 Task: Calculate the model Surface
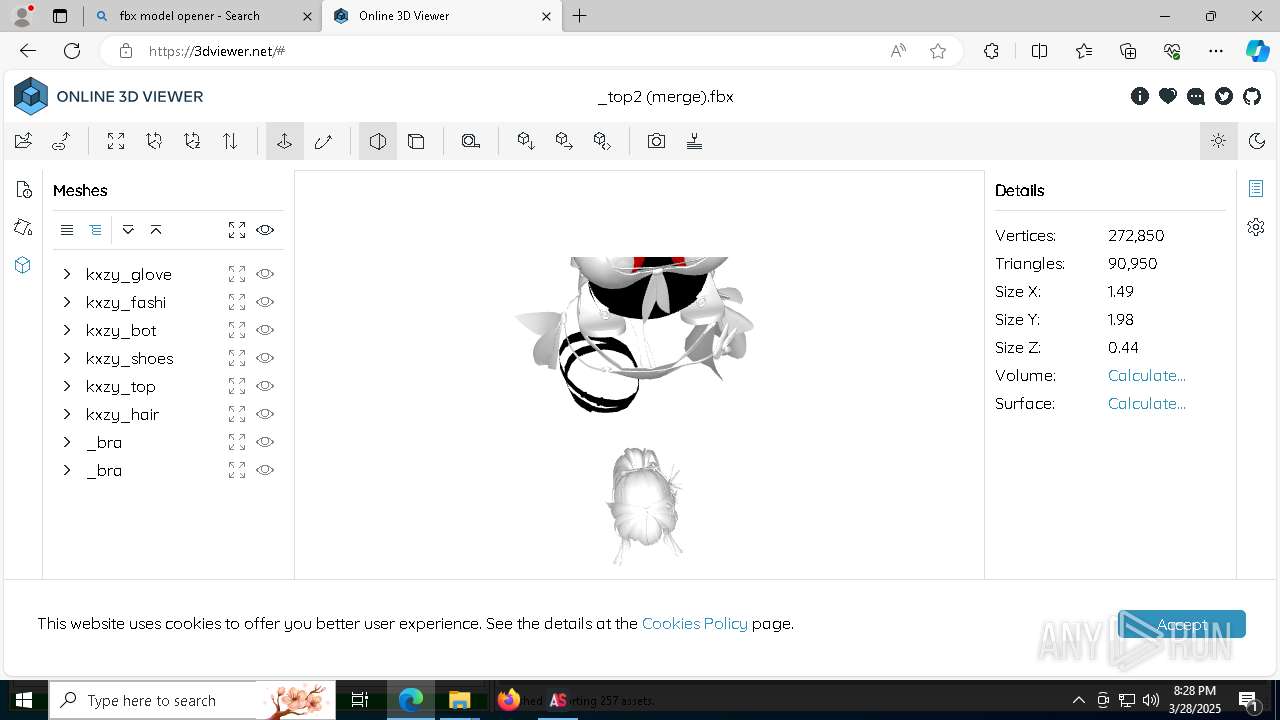pos(1147,403)
